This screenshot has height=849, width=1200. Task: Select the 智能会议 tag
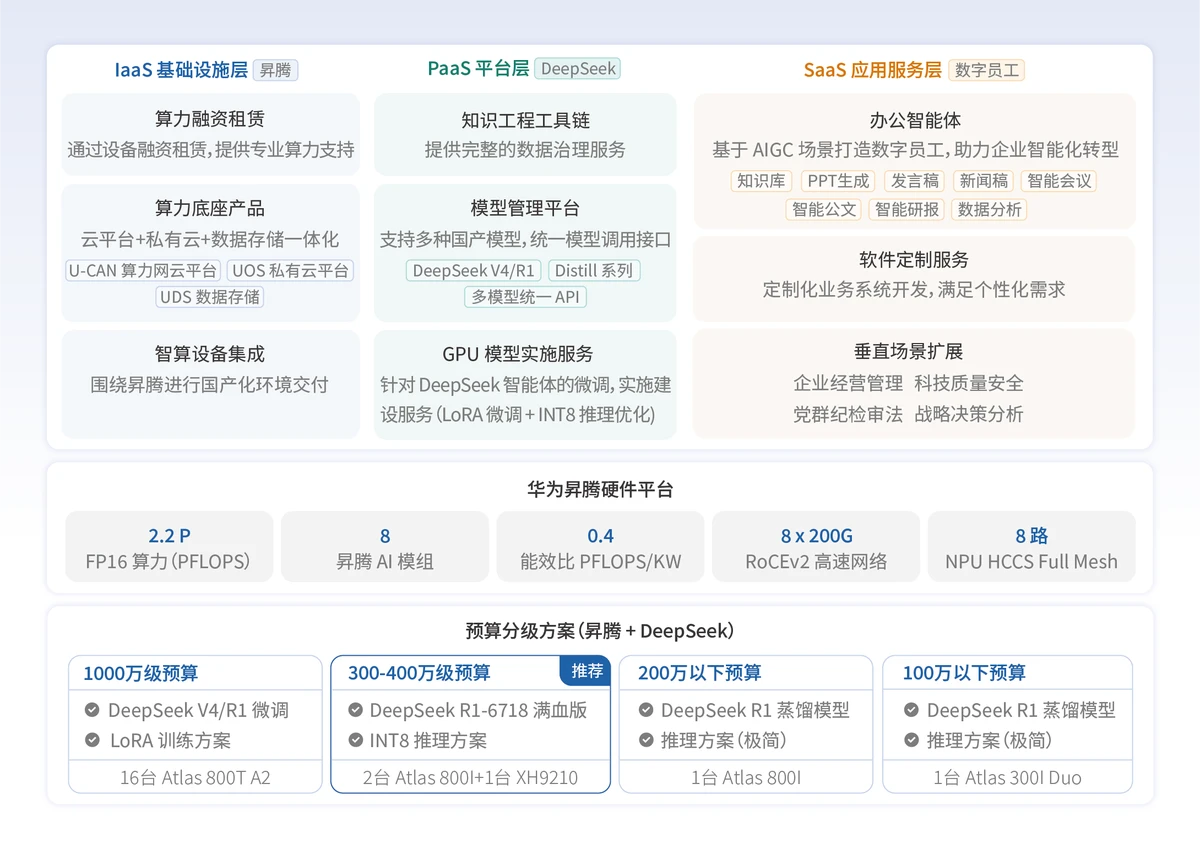(1058, 181)
